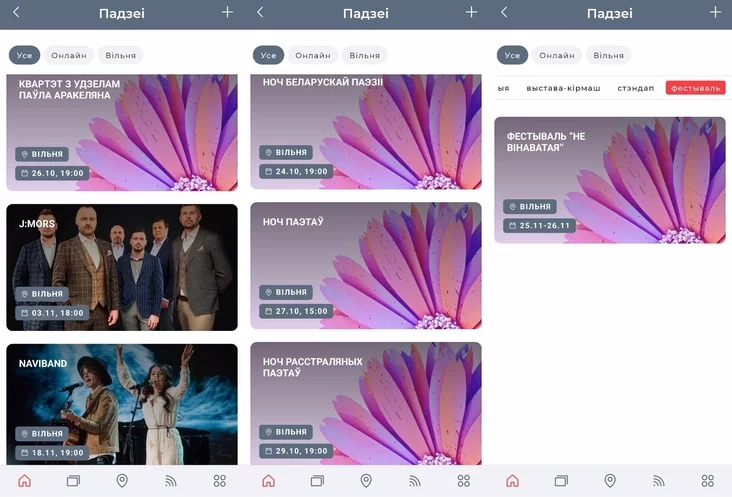Go back using left phone's back arrow
Screen dimensions: 732x497
tap(16, 12)
